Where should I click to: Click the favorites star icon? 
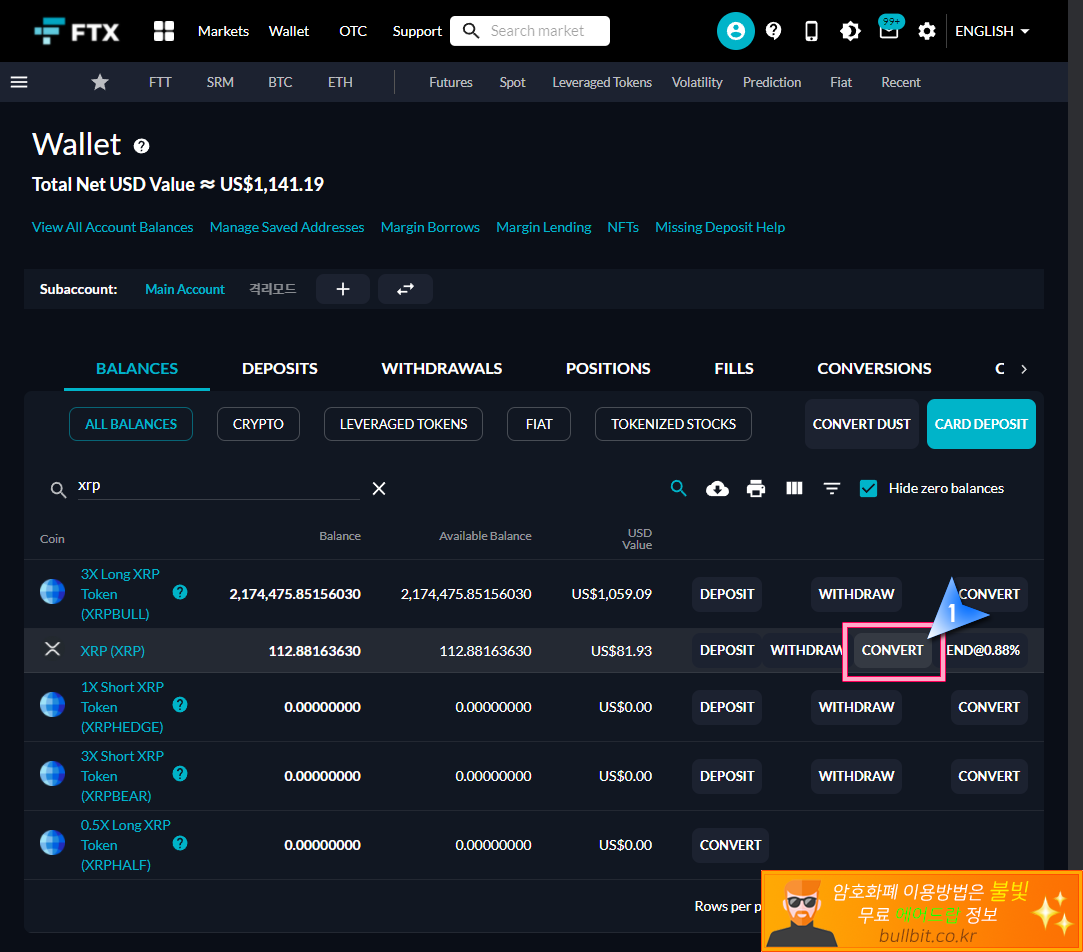coord(100,82)
